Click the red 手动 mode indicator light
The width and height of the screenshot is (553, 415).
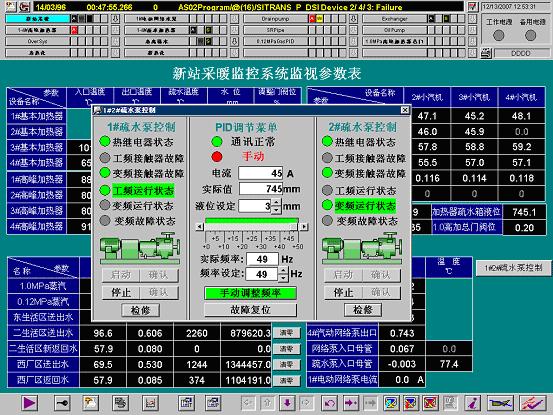(x=217, y=157)
